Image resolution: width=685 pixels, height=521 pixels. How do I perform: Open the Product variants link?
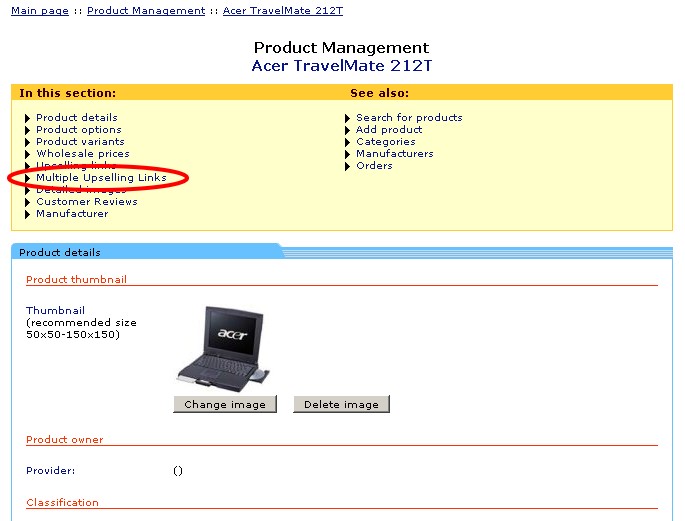(x=80, y=141)
